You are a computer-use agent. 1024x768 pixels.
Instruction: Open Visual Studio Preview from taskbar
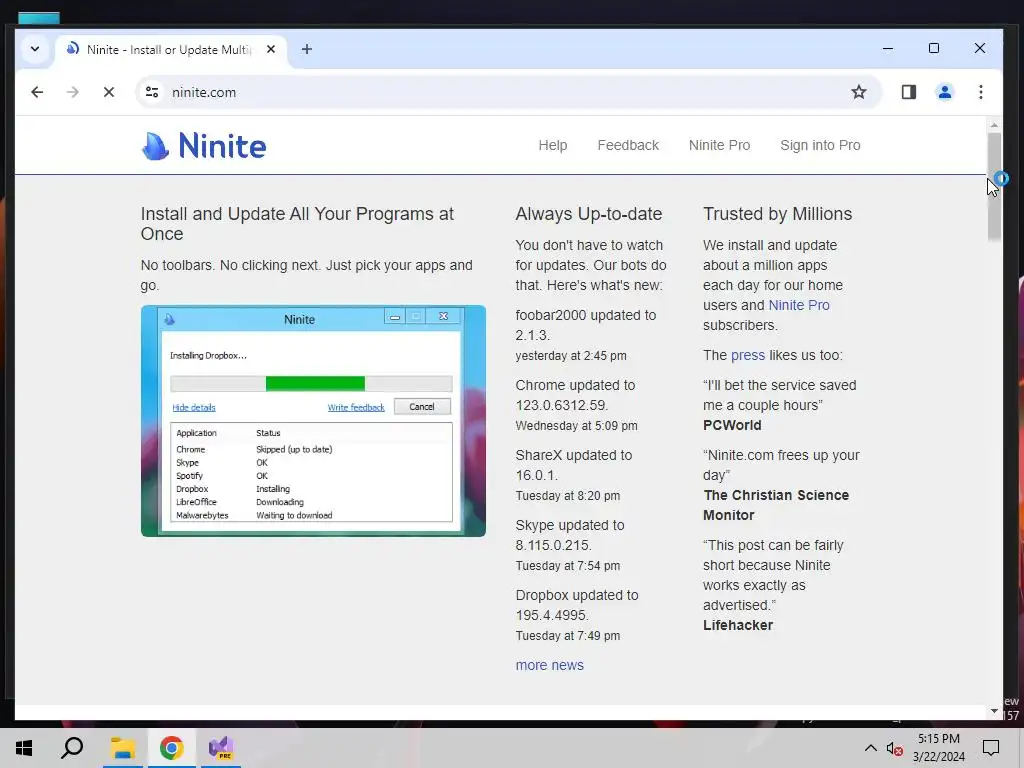click(x=221, y=748)
